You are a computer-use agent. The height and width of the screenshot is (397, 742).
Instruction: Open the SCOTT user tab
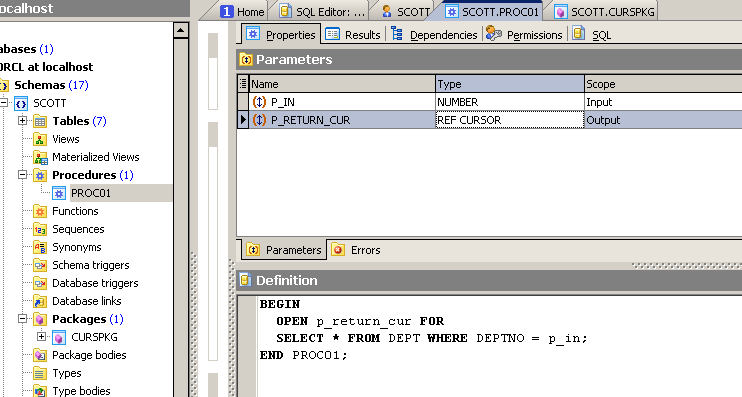pyautogui.click(x=406, y=11)
